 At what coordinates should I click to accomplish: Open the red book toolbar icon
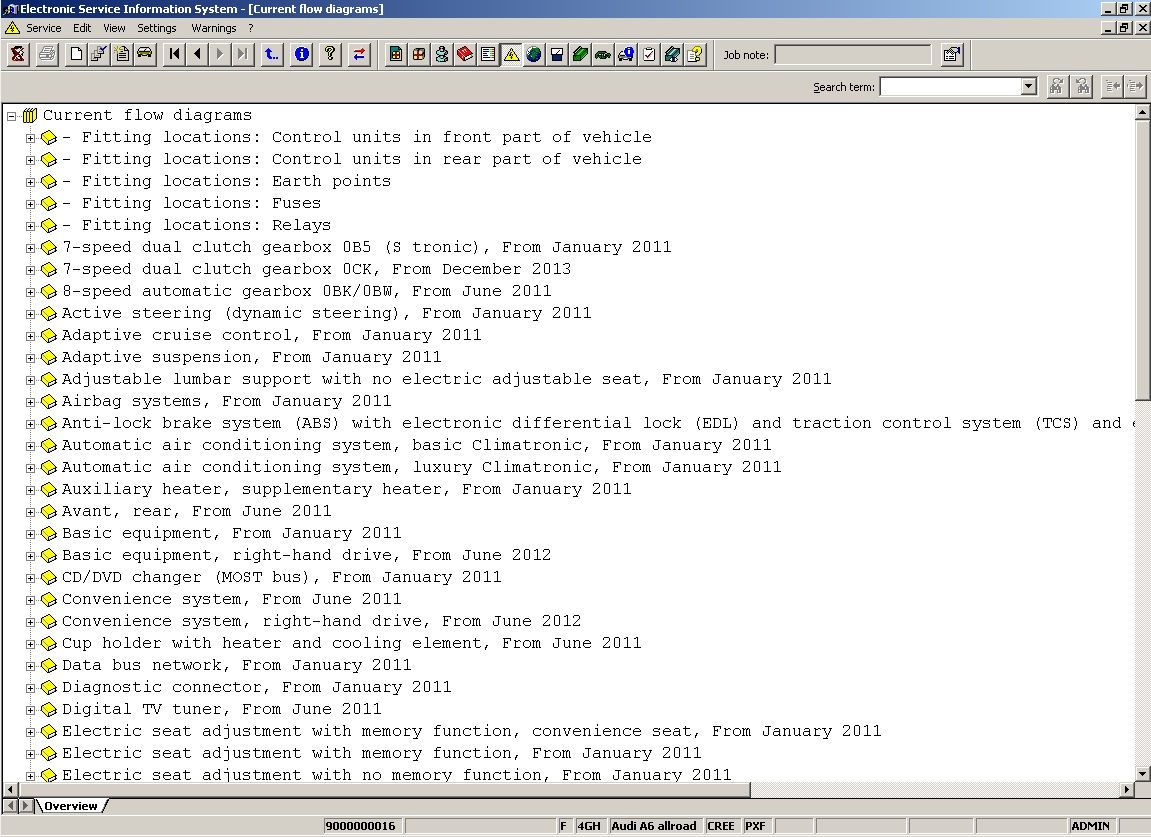[x=465, y=54]
